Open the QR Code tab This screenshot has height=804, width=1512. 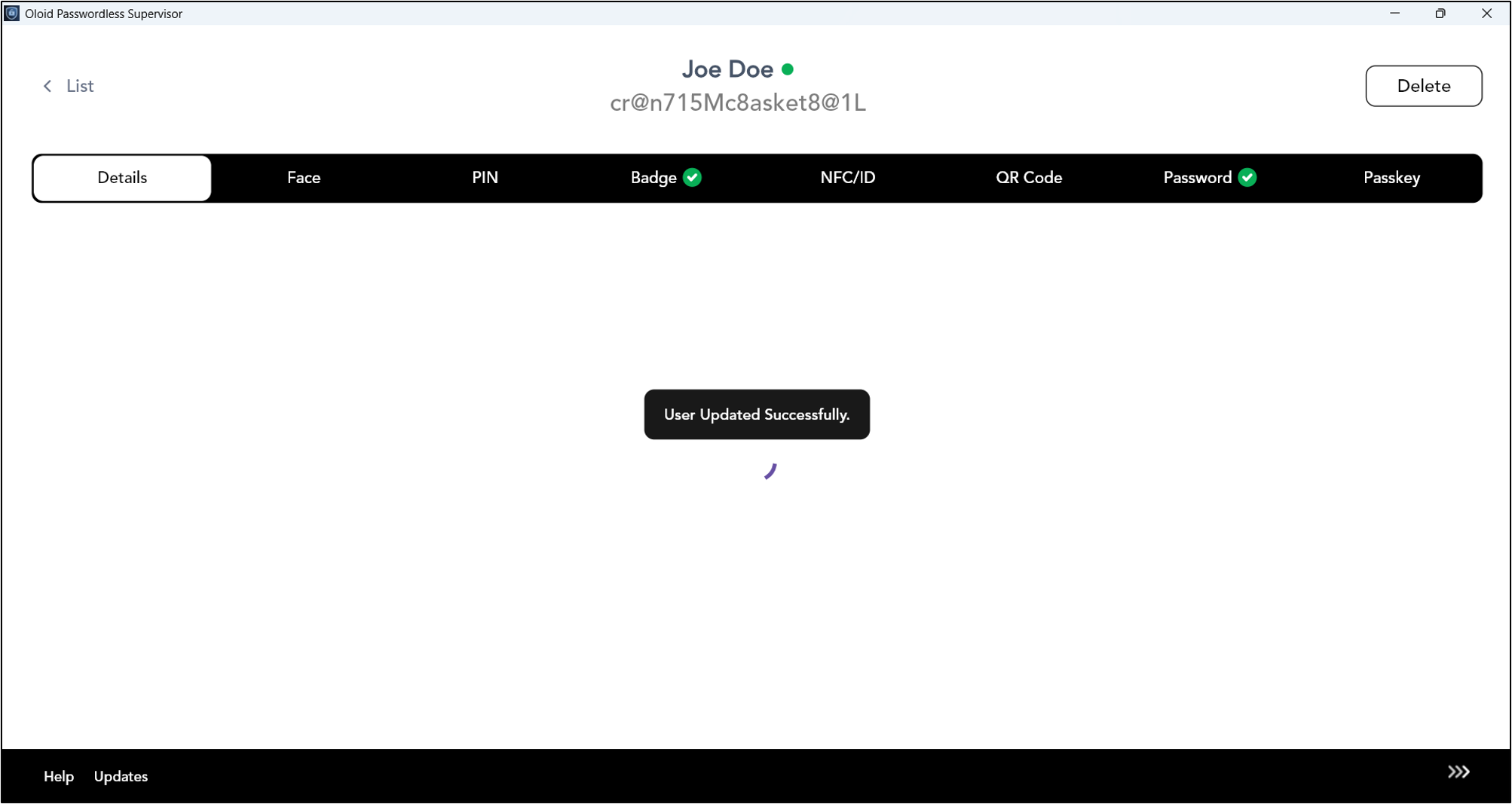point(1029,178)
